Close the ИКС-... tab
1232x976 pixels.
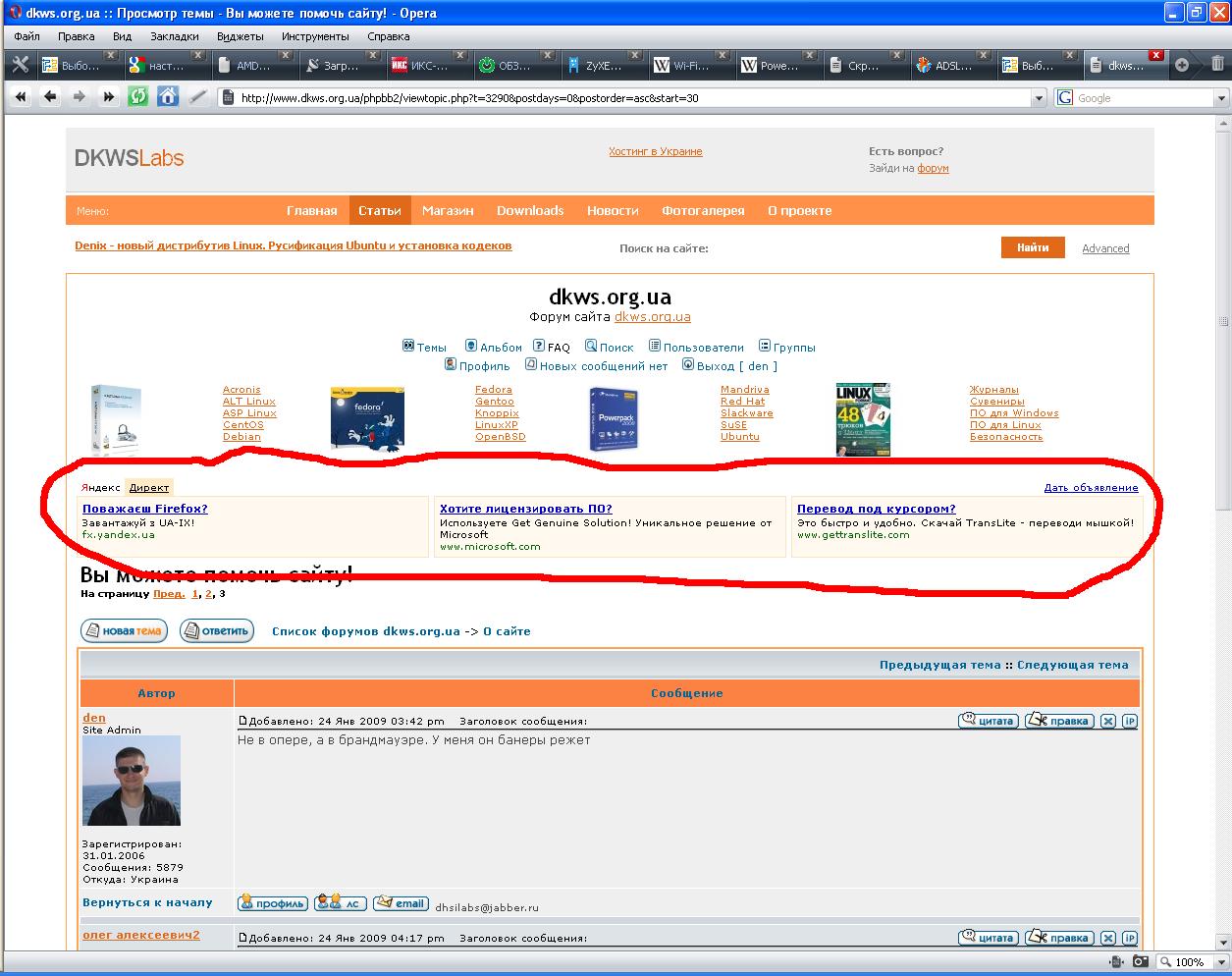[460, 56]
